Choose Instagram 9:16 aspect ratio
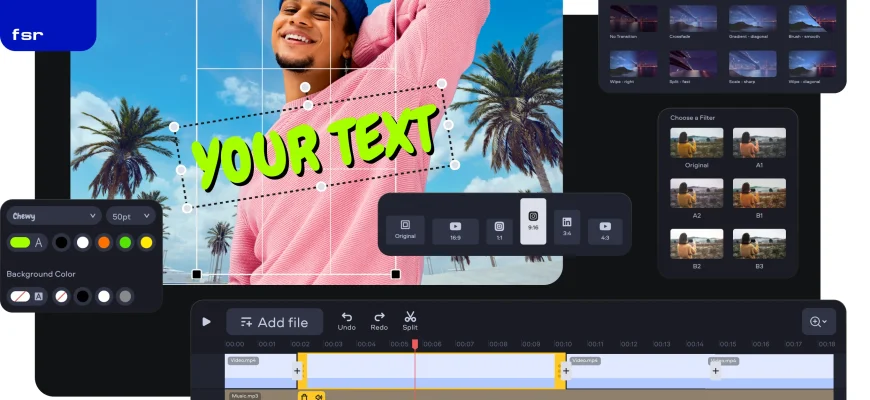870x400 pixels. (x=533, y=221)
